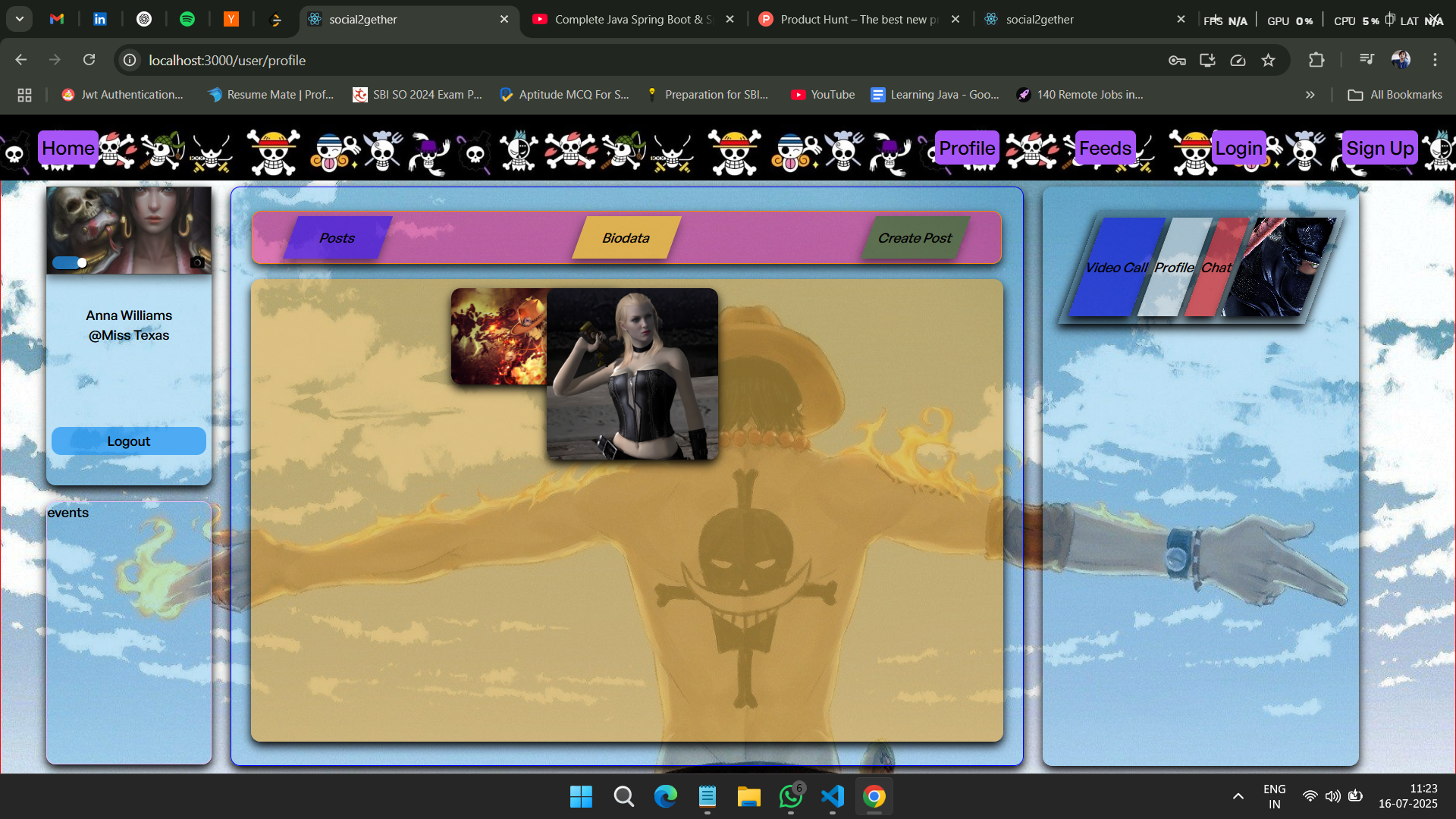Expand the tab search dropdown arrow
The image size is (1456, 819).
point(20,19)
